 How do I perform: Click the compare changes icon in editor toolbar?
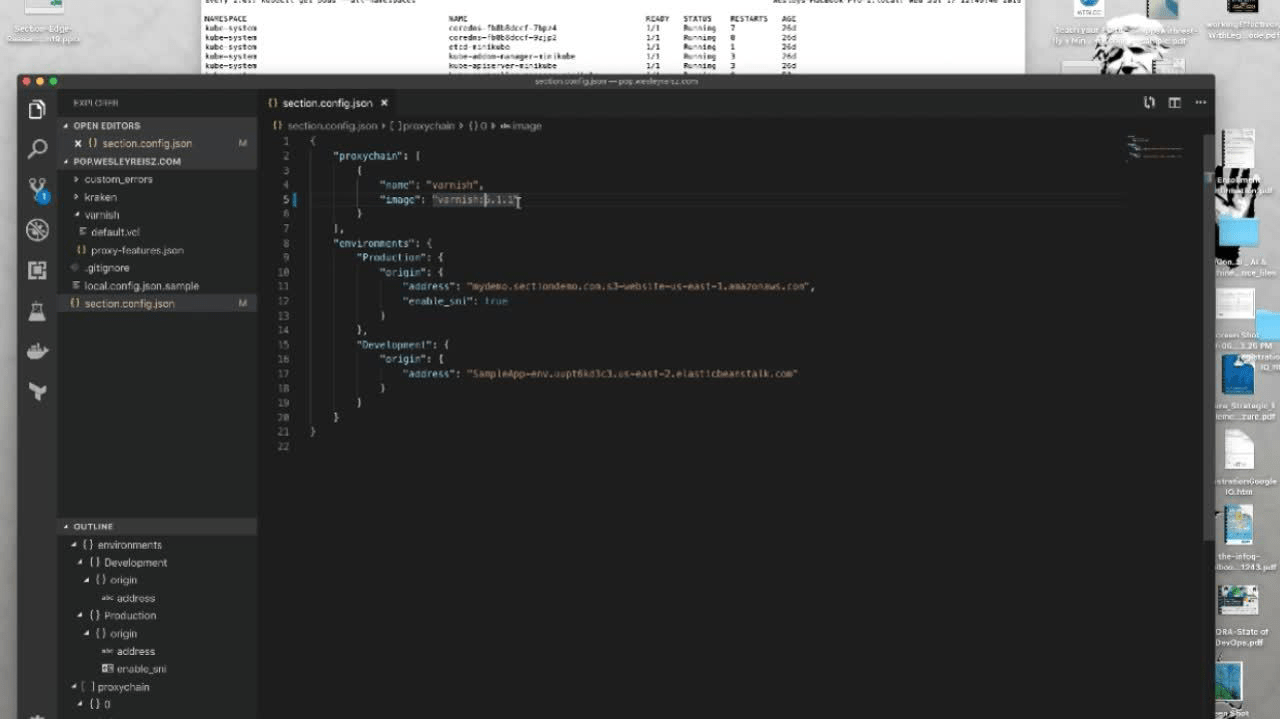1149,102
